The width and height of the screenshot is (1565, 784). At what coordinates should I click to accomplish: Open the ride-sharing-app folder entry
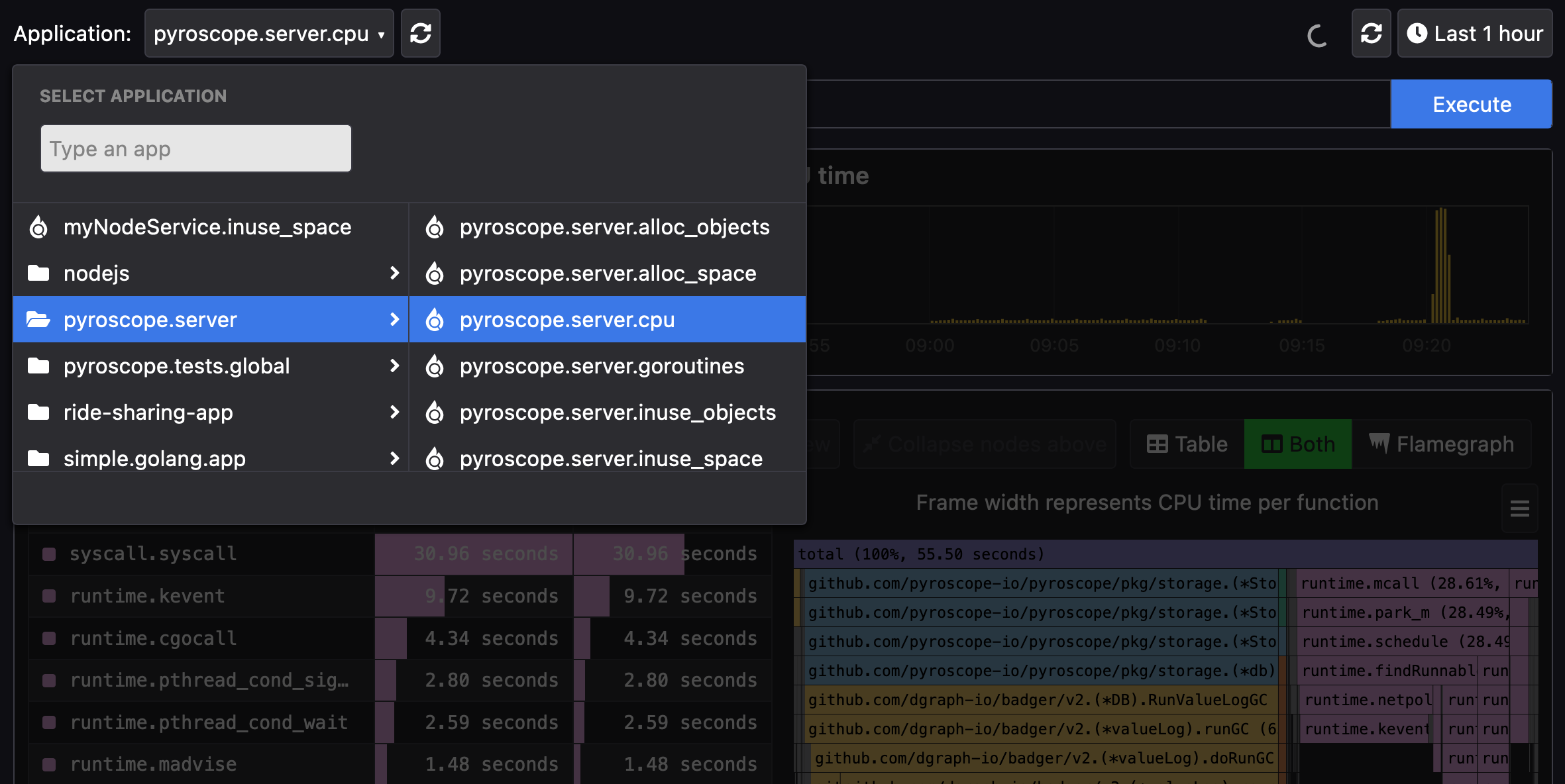211,412
